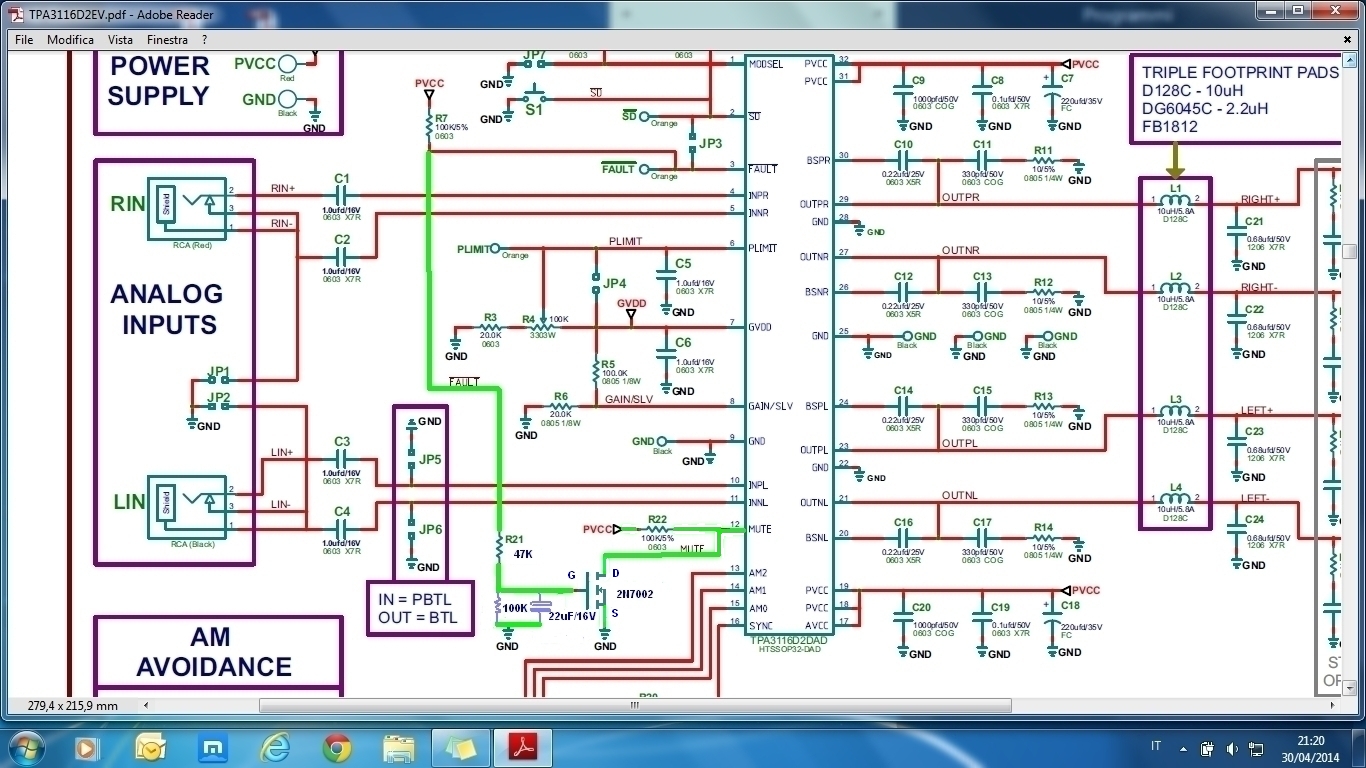The image size is (1366, 768).
Task: Click the 22uF/16V capacitor label
Action: pos(572,617)
